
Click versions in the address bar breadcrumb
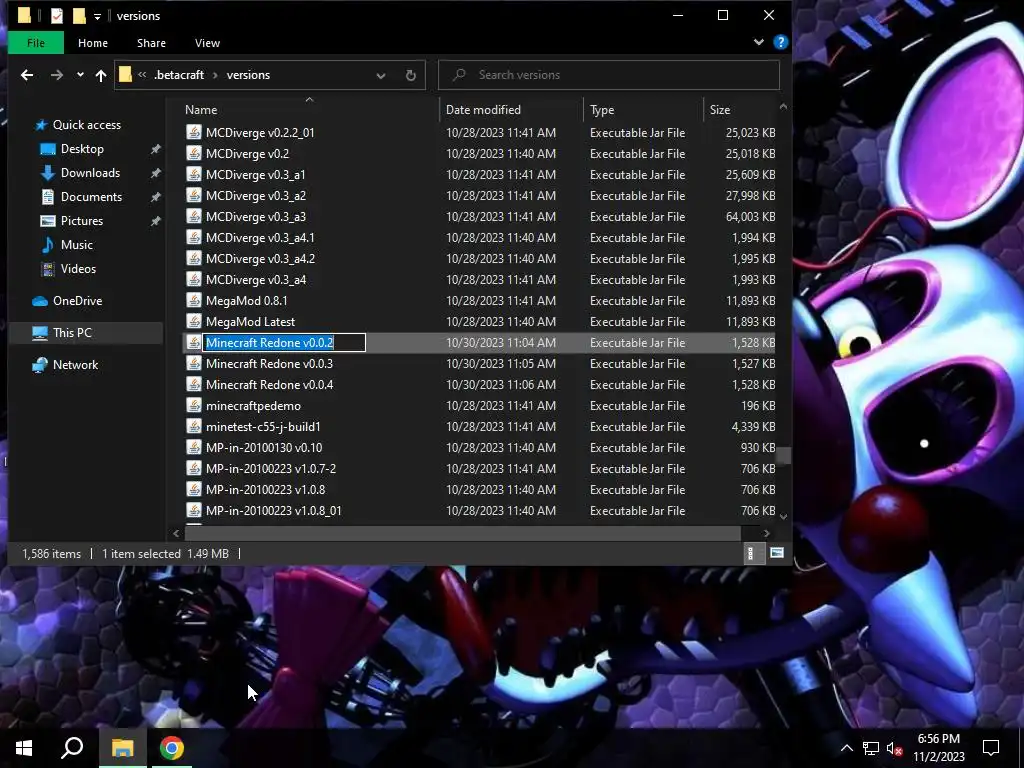248,75
